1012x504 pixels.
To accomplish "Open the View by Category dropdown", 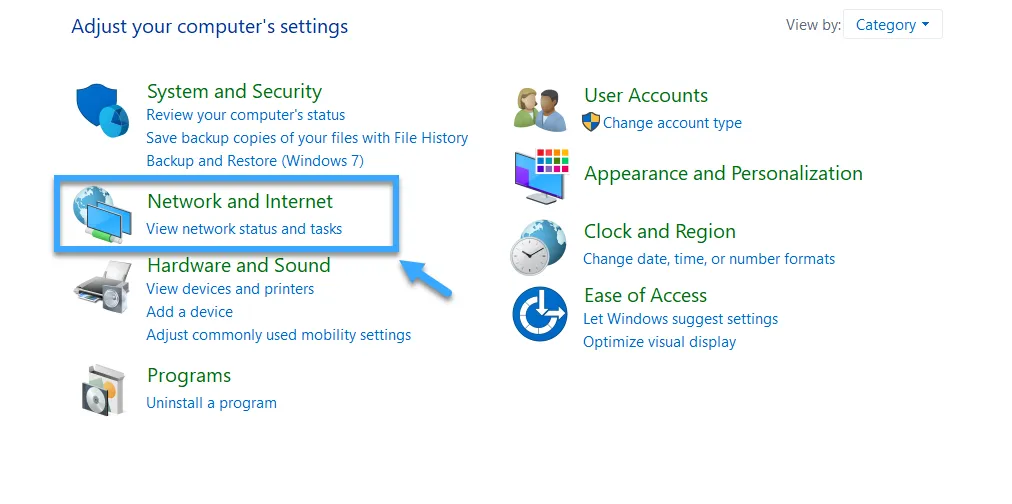I will click(x=893, y=25).
